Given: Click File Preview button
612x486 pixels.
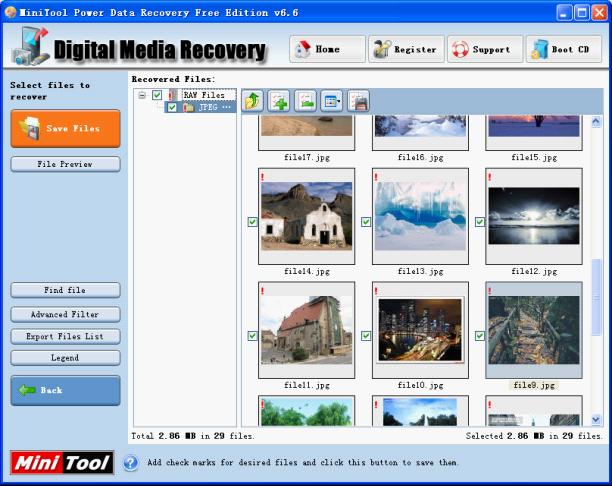Looking at the screenshot, I should [66, 164].
